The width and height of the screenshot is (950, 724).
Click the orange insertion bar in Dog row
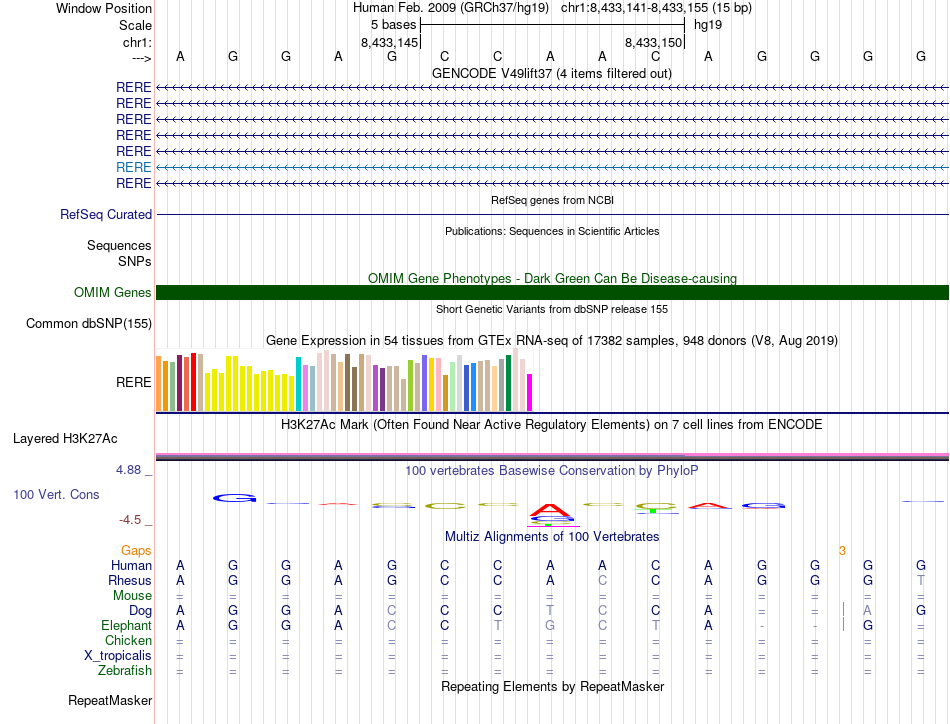pos(843,609)
